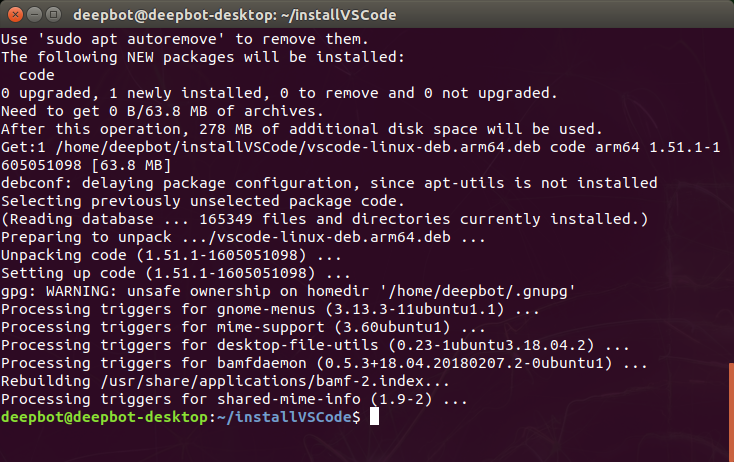
Task: Click the indented package name "code"
Action: tap(37, 75)
